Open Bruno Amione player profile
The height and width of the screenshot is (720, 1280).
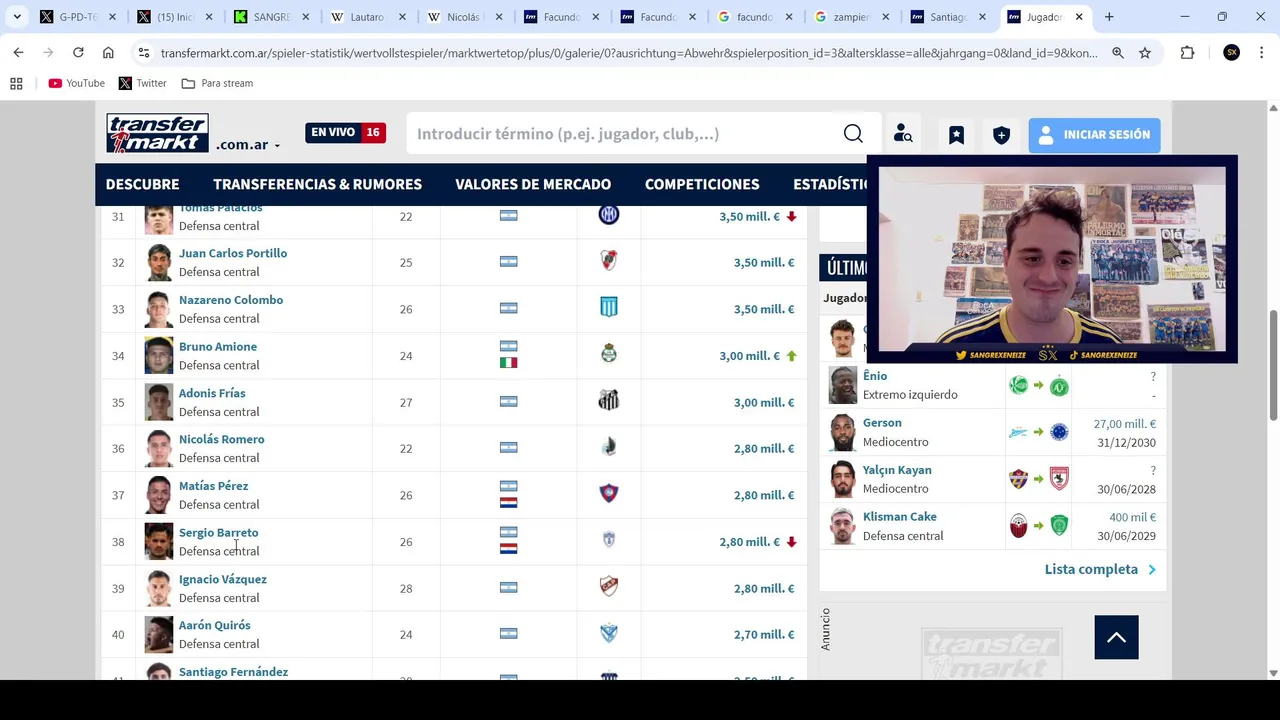[x=218, y=346]
